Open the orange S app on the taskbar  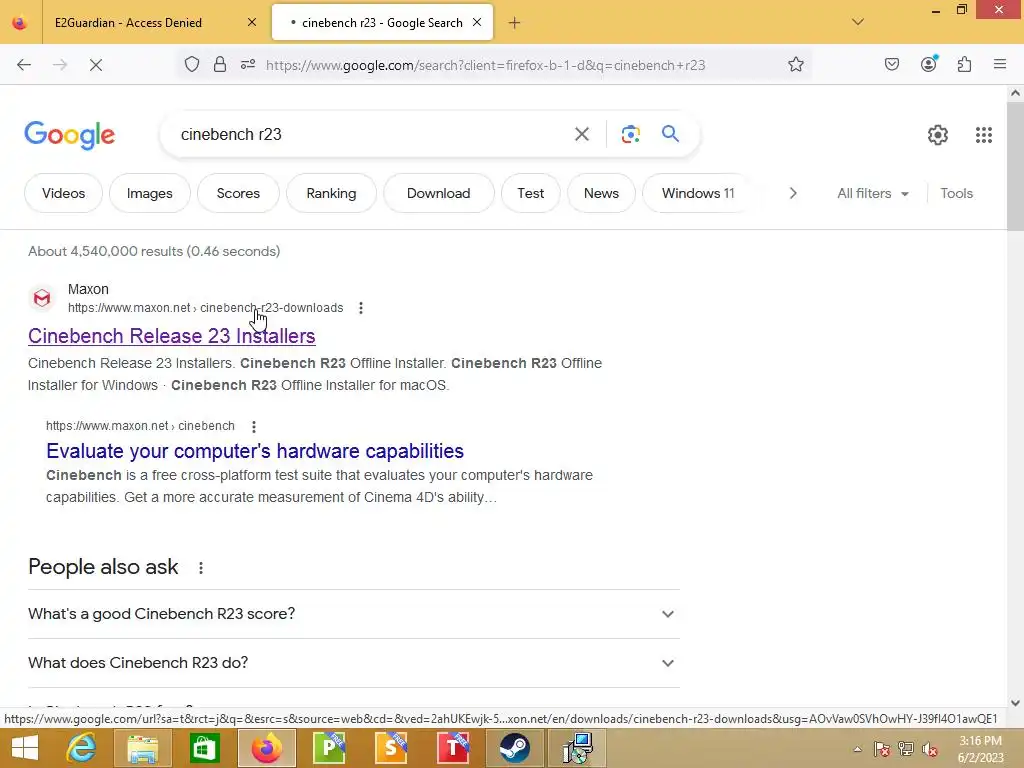391,748
